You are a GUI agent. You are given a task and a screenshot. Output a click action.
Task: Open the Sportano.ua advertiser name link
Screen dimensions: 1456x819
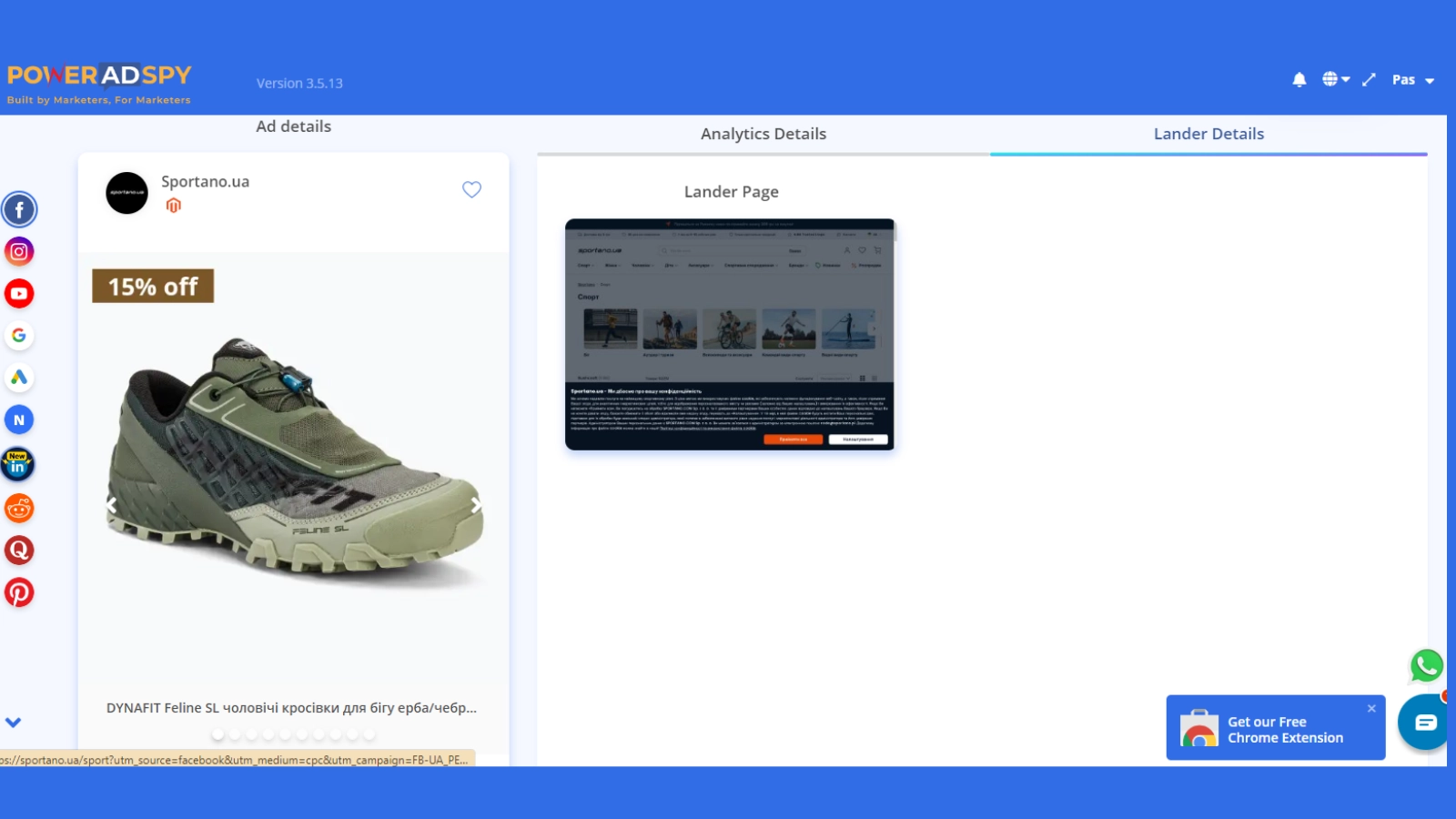coord(206,181)
